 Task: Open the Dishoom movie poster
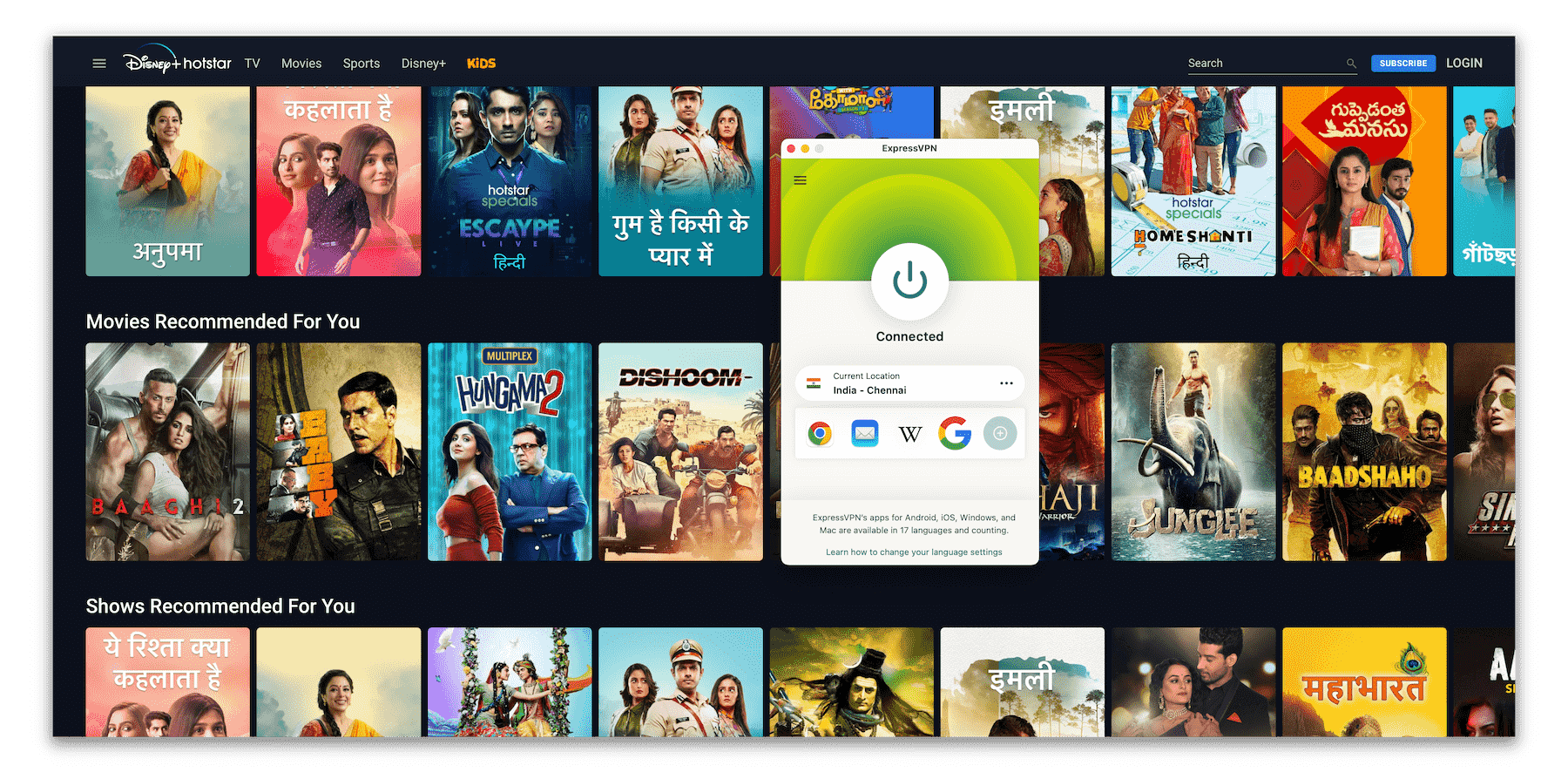coord(680,451)
